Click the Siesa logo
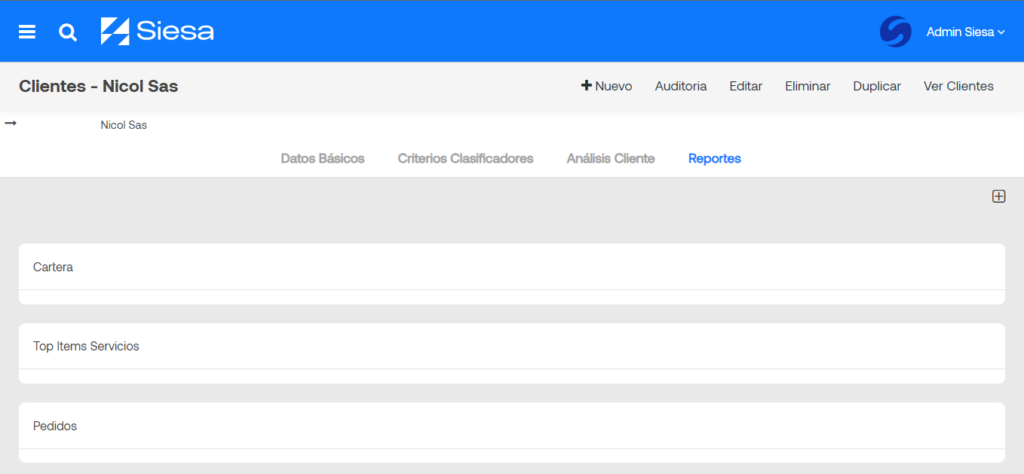 tap(157, 31)
